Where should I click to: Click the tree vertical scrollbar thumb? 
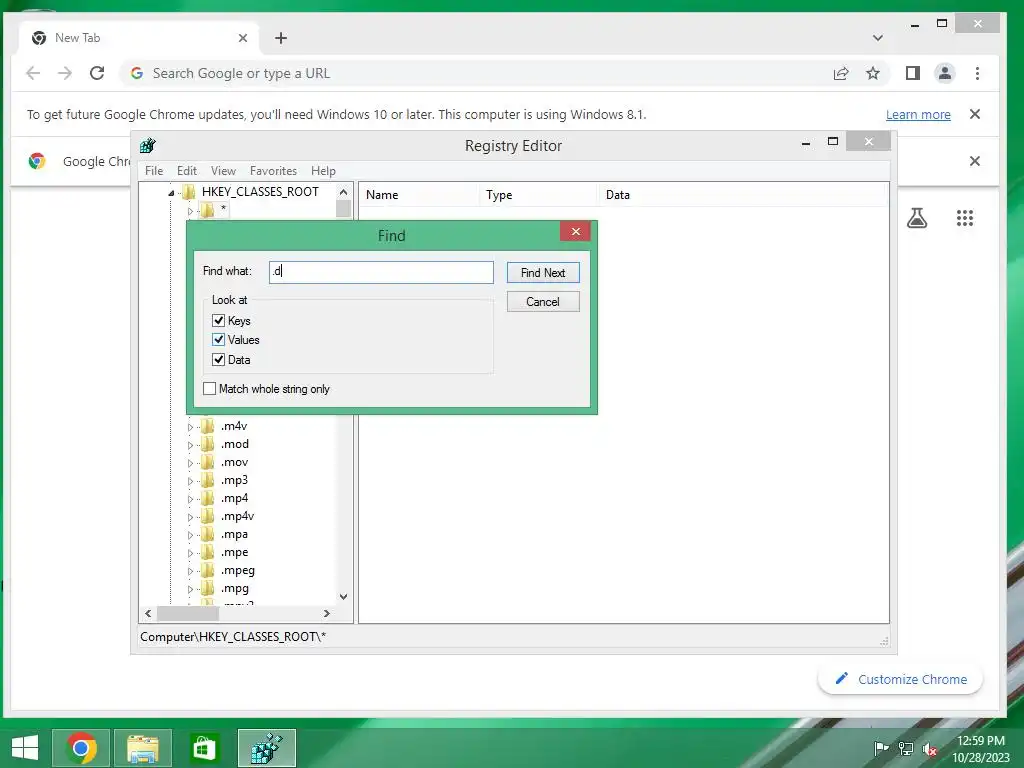pos(344,208)
